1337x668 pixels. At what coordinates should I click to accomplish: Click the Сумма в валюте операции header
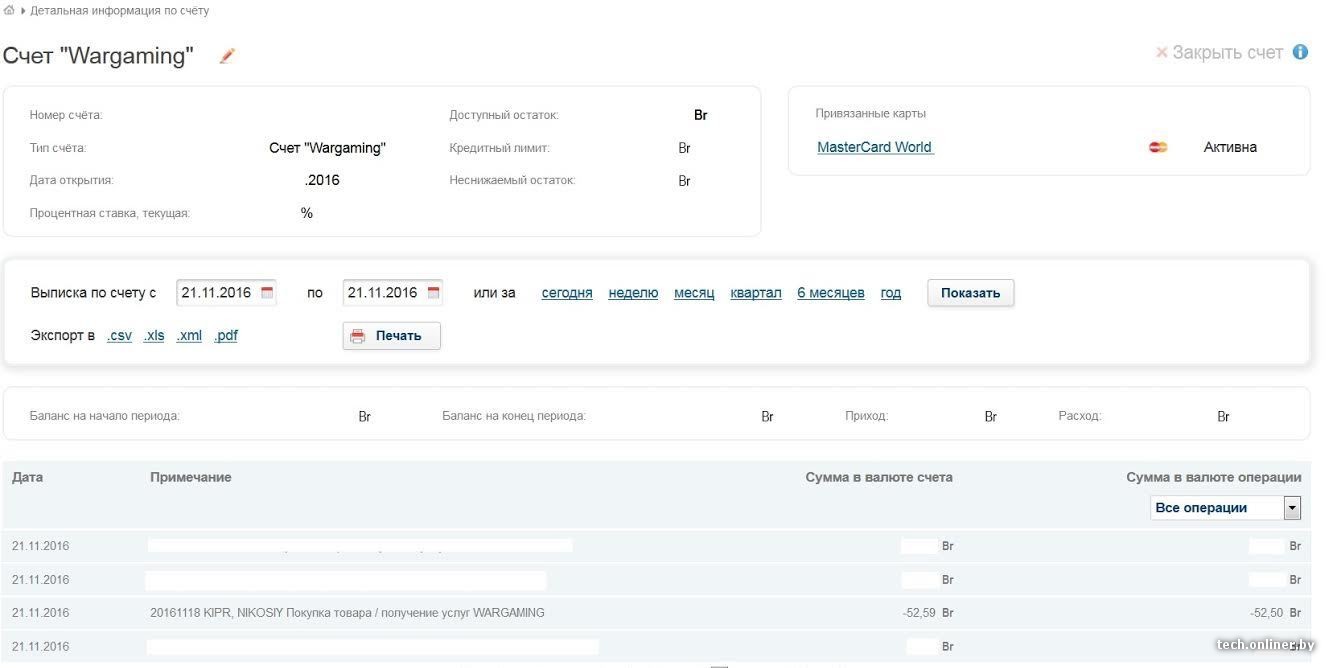1214,477
